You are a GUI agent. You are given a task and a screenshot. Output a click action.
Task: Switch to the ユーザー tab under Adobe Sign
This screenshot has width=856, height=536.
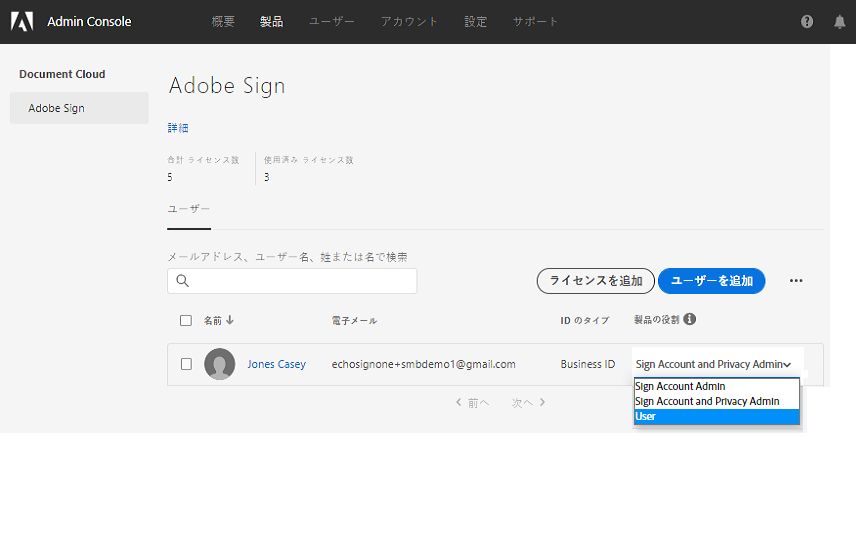pos(189,210)
